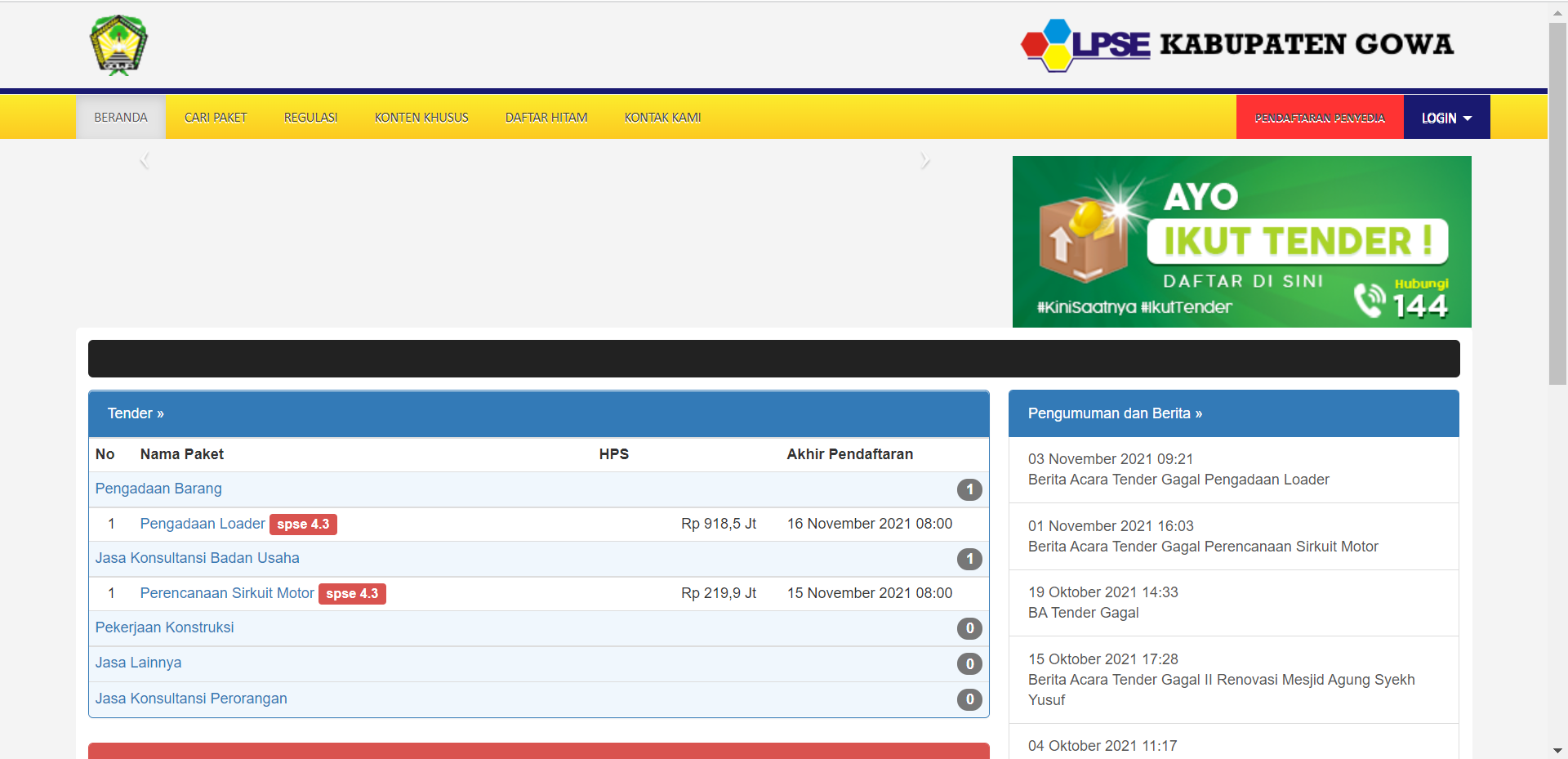Select the KONTAK KAMI tab
Image resolution: width=1568 pixels, height=759 pixels.
[x=662, y=117]
